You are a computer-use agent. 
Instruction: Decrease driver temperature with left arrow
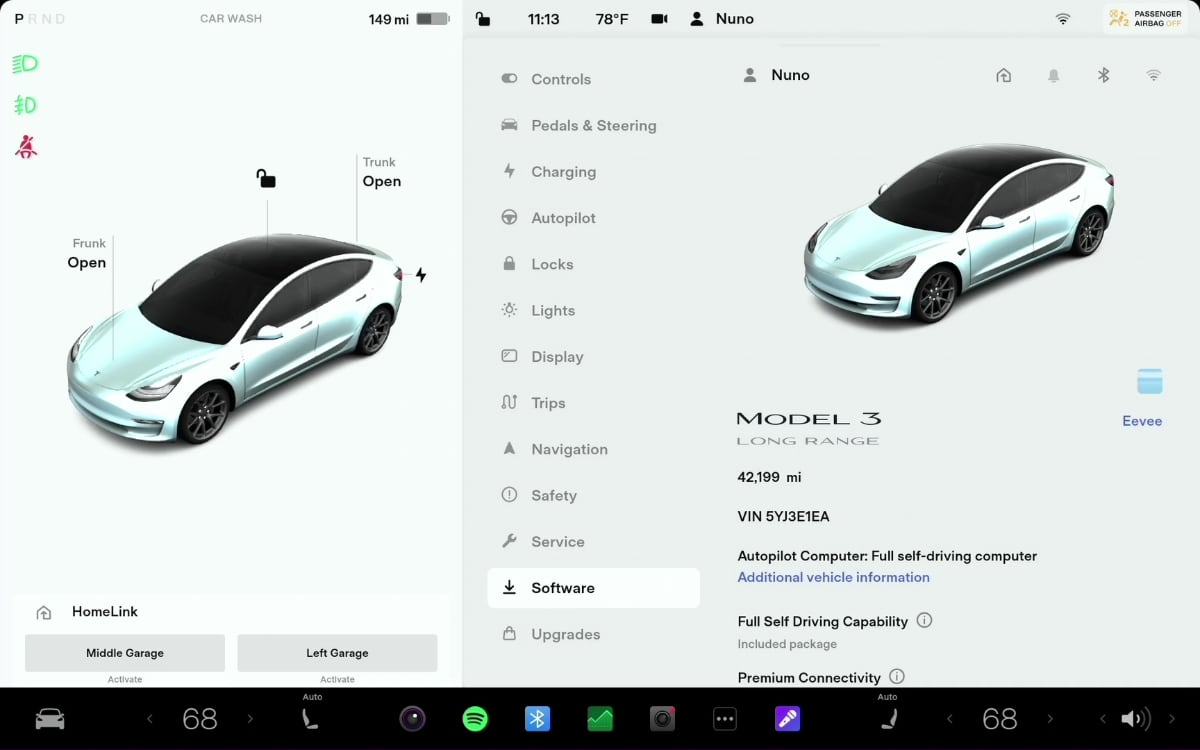151,718
